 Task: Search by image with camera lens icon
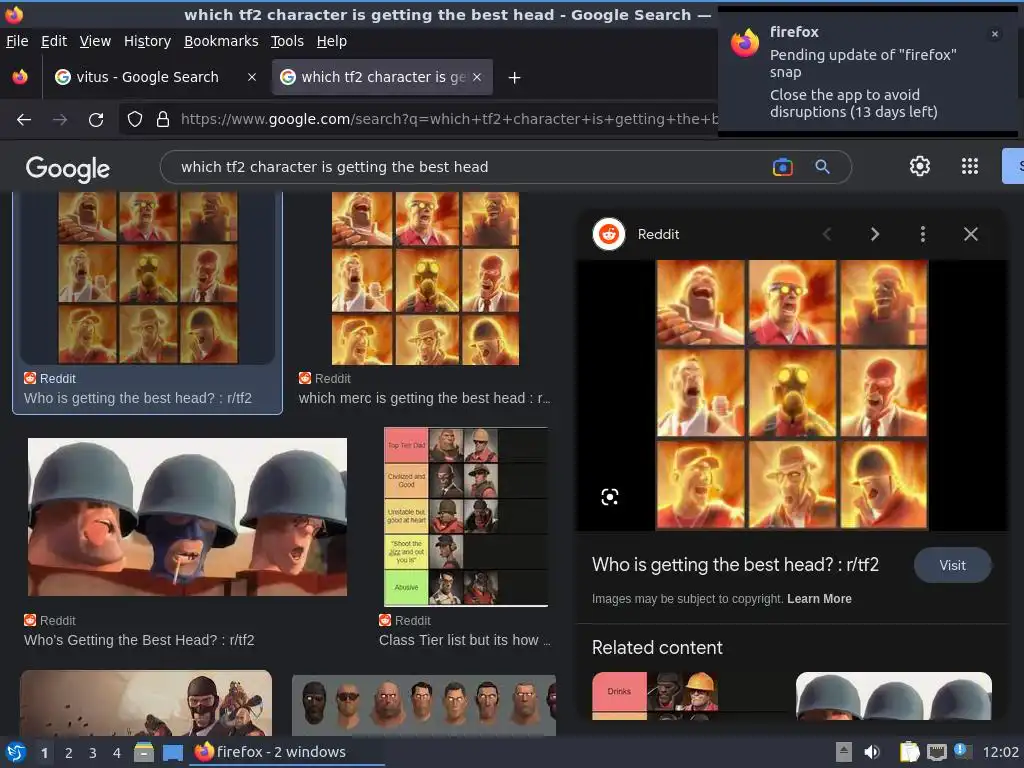coord(782,167)
